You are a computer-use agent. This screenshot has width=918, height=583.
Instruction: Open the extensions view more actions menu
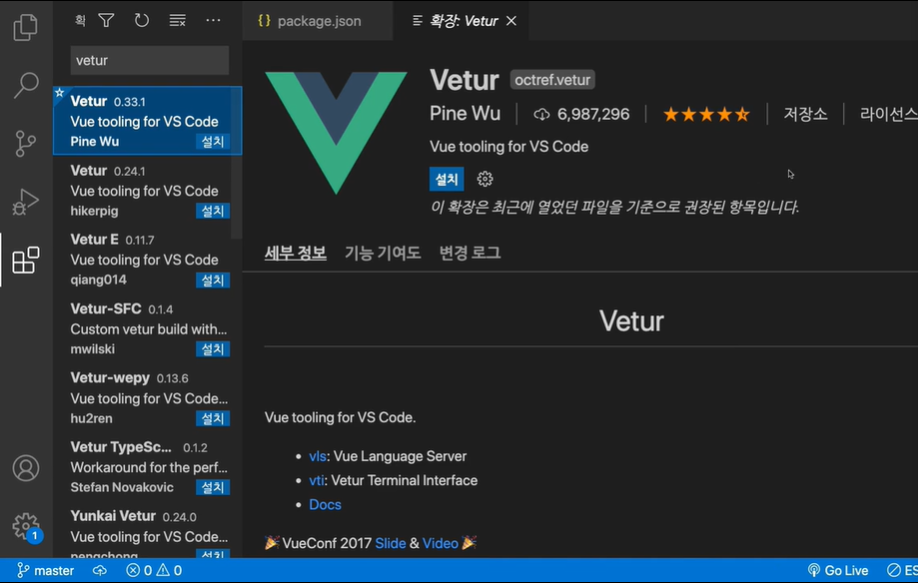point(213,20)
